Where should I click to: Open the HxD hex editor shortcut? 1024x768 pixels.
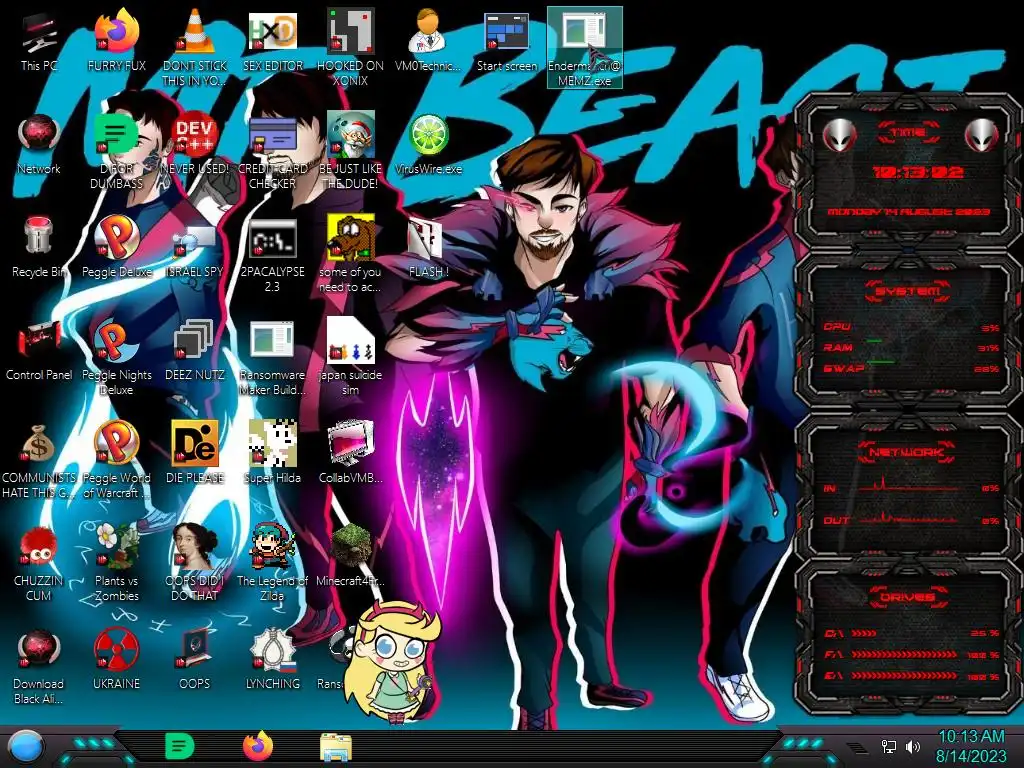coord(272,42)
